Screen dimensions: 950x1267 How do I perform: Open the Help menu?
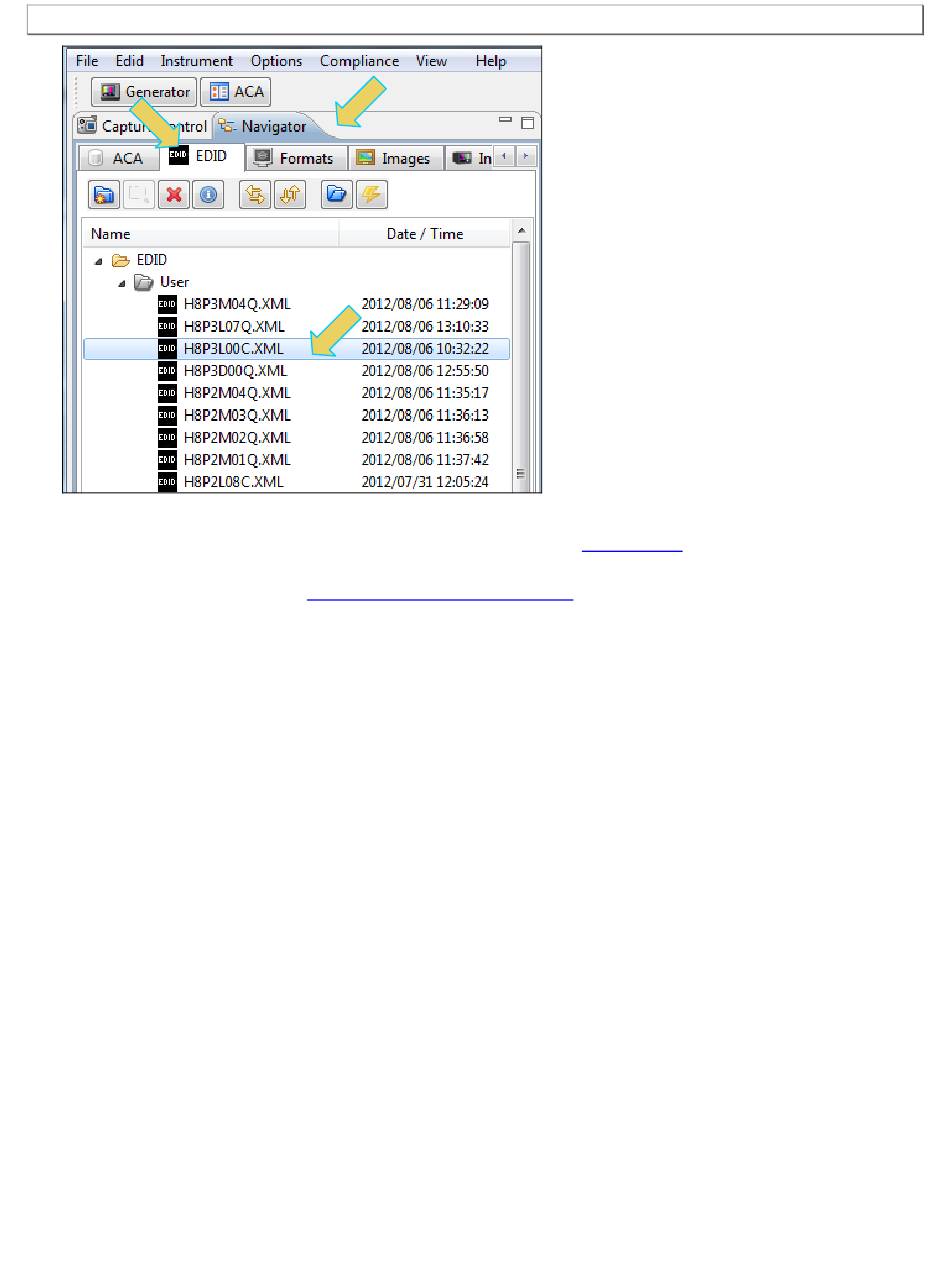491,61
